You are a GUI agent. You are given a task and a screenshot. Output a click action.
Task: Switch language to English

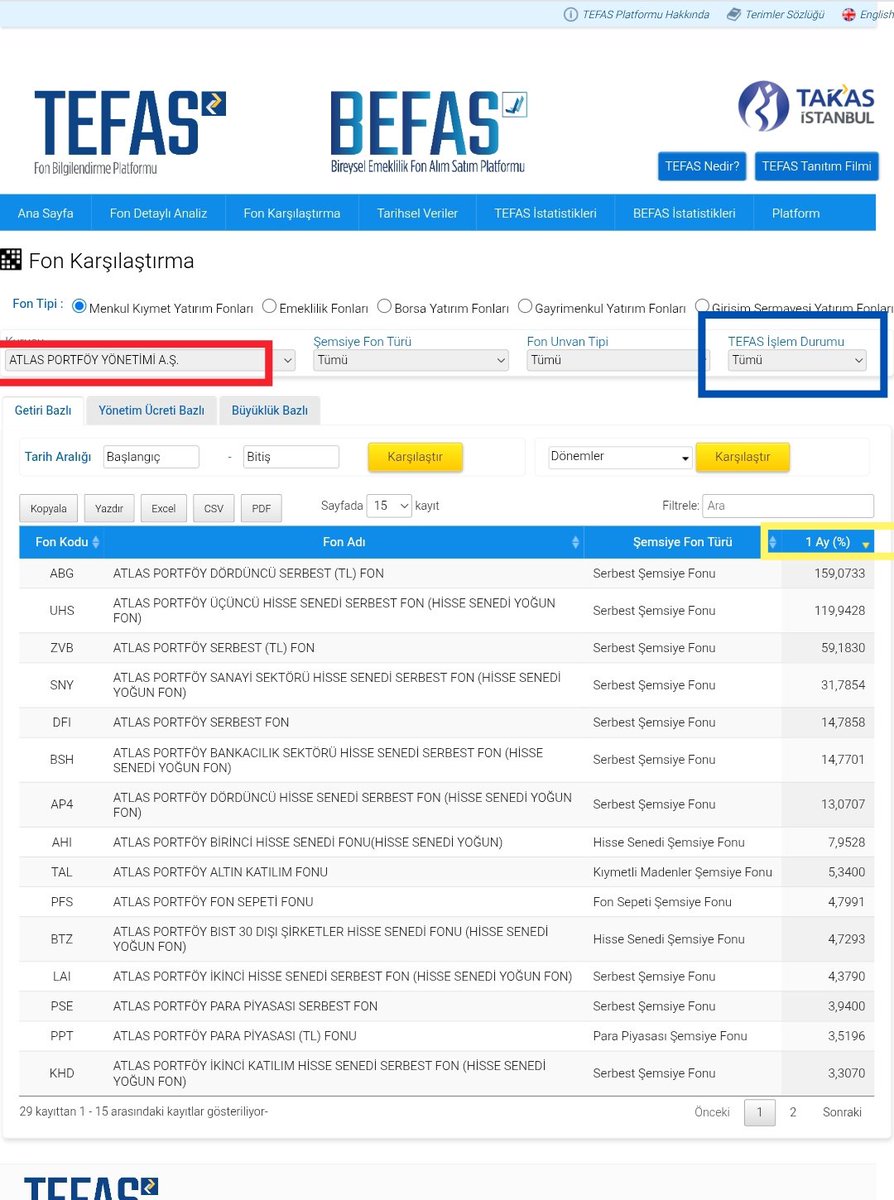pyautogui.click(x=867, y=14)
